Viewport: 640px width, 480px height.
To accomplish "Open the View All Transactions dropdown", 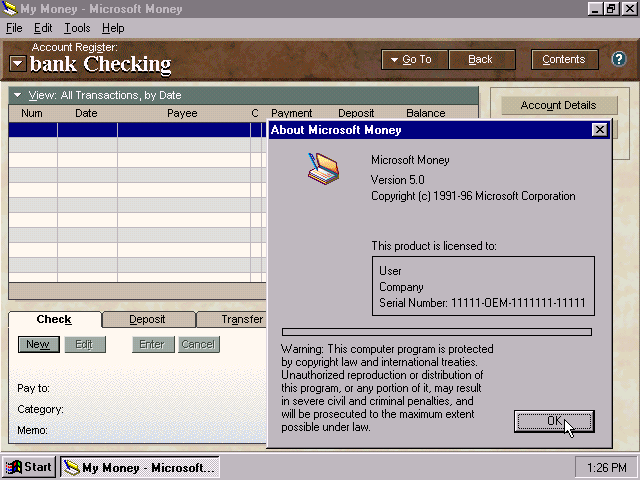I will 19,96.
